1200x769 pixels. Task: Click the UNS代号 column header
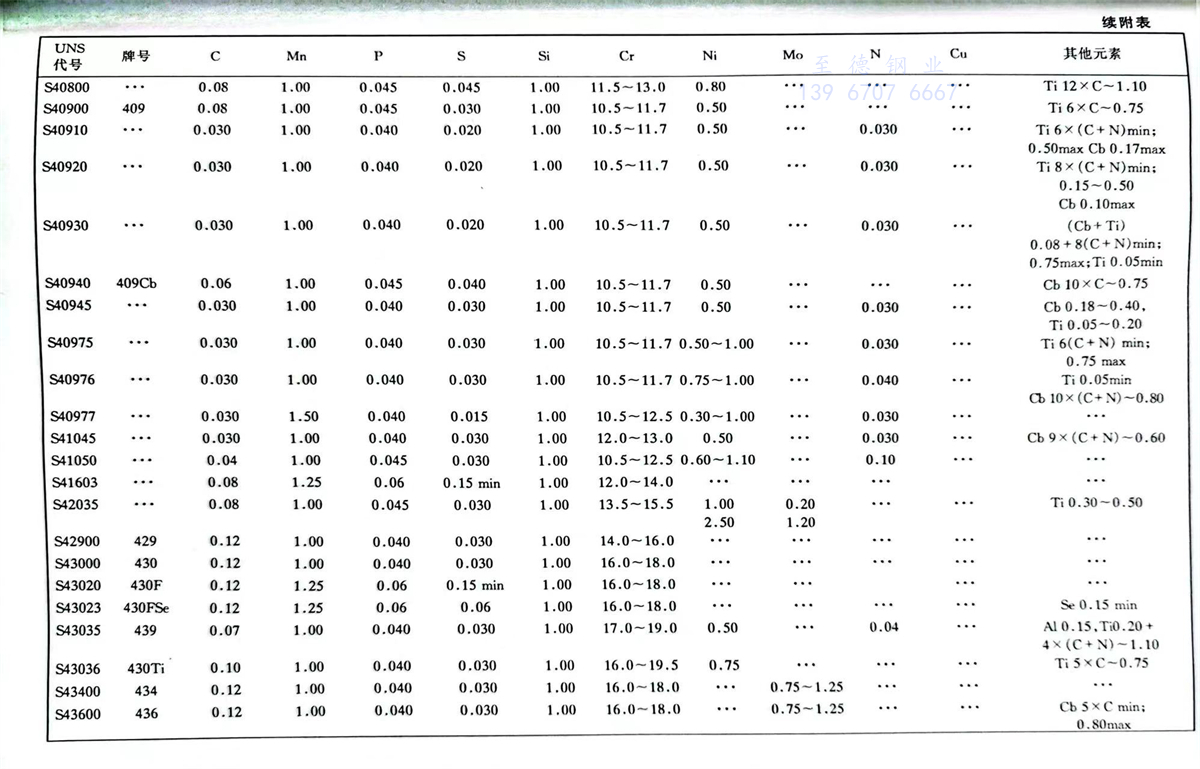click(71, 56)
